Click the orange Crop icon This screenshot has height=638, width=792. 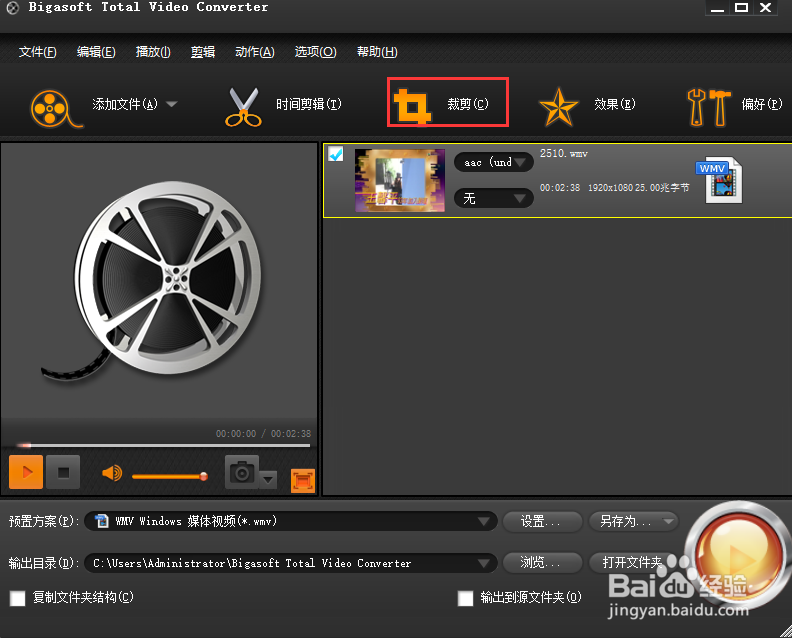(x=412, y=106)
